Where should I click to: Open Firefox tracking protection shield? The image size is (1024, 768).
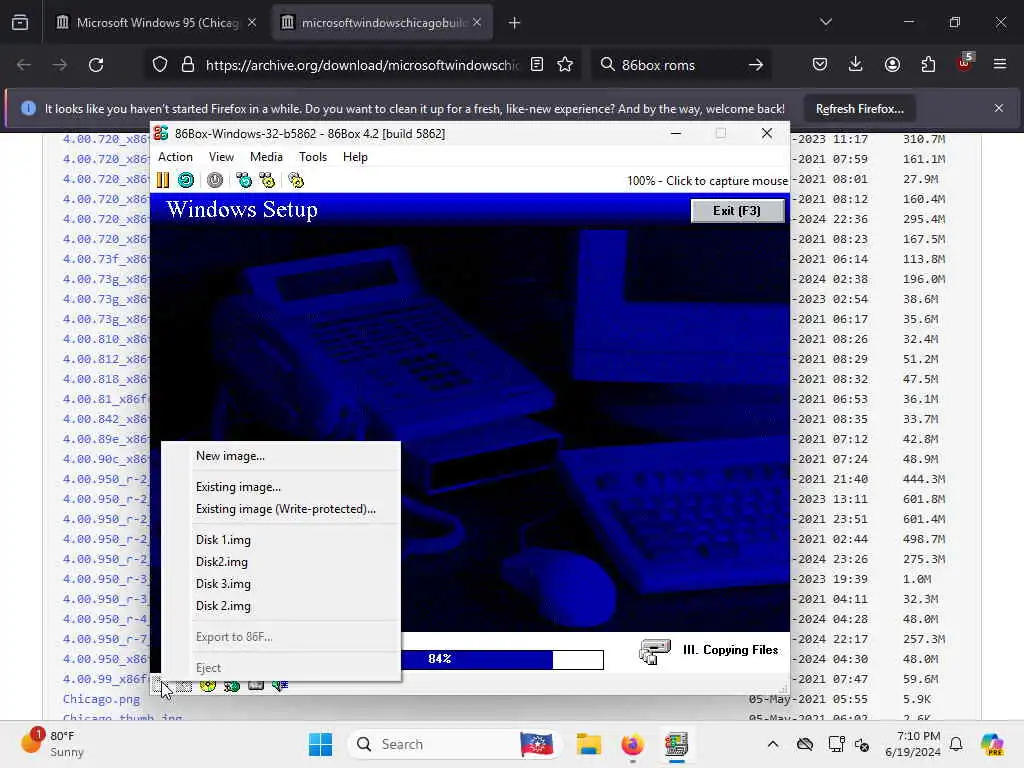point(160,65)
